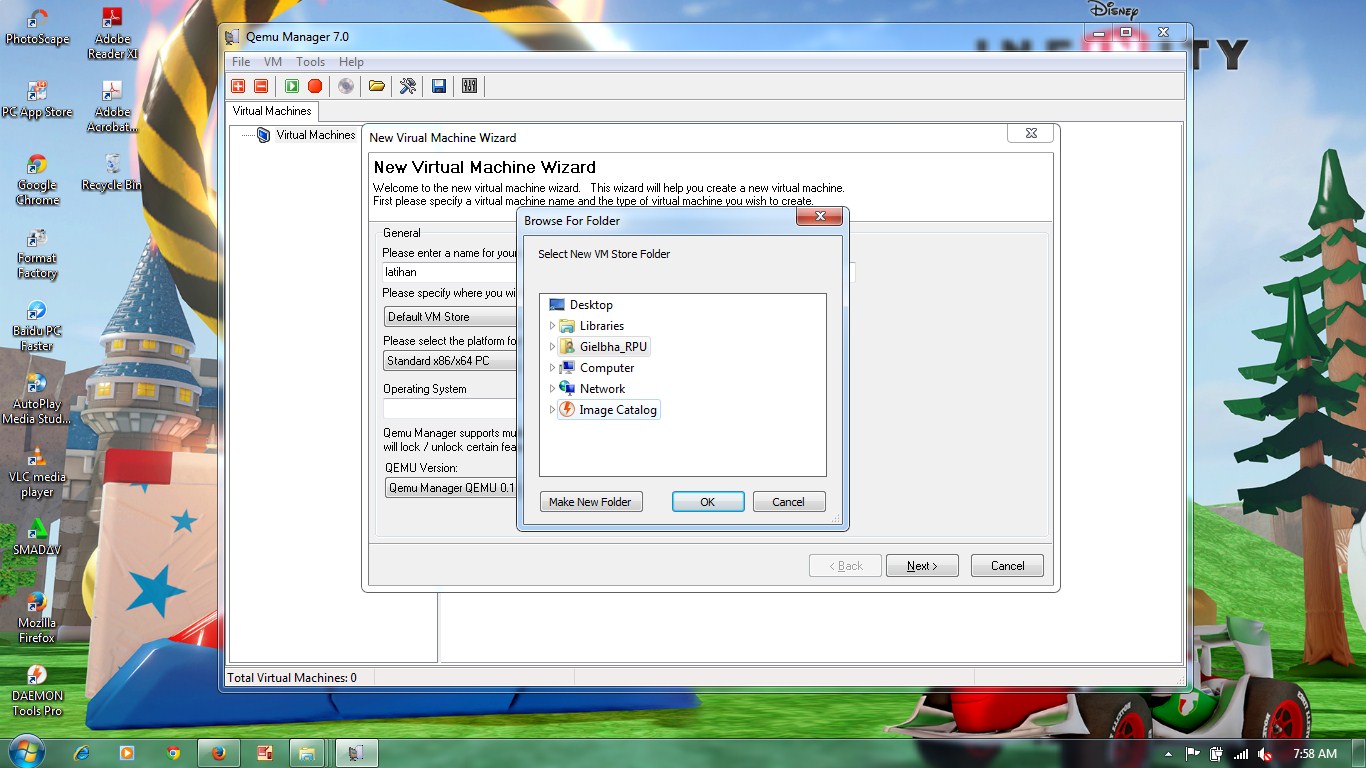The image size is (1366, 768).
Task: Open AutoPlay Media Studio desktop shortcut
Action: [x=37, y=399]
